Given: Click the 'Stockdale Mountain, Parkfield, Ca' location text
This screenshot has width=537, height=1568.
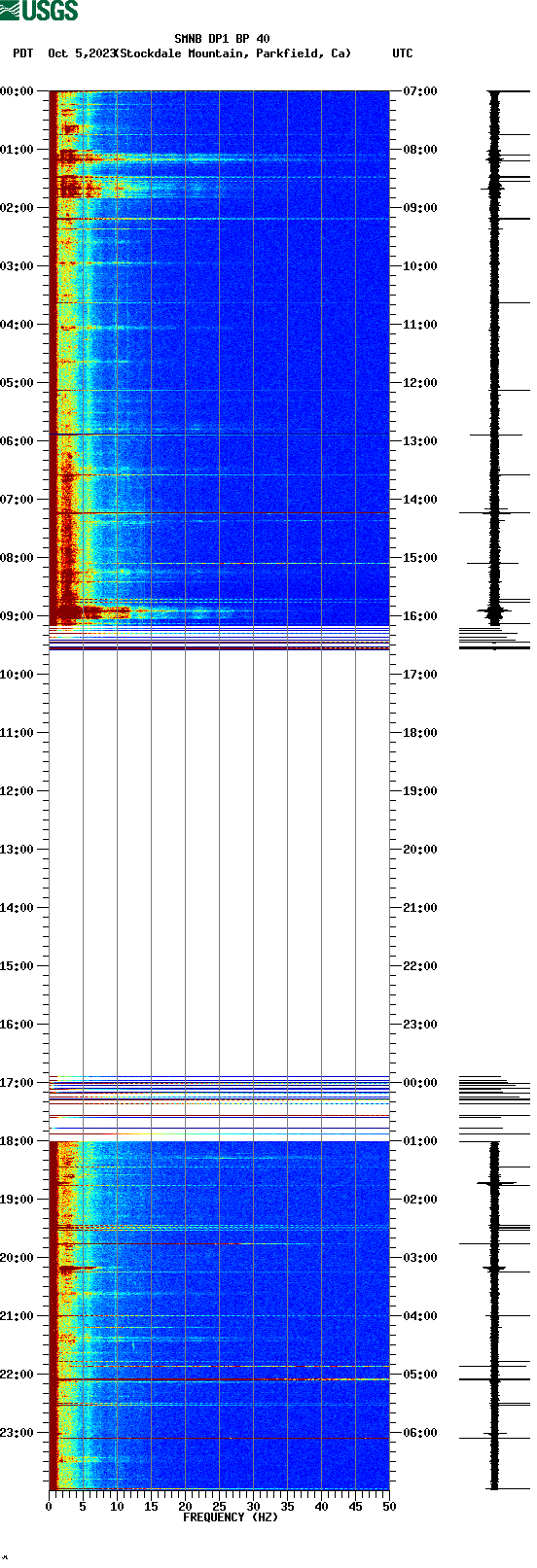Looking at the screenshot, I should click(233, 53).
